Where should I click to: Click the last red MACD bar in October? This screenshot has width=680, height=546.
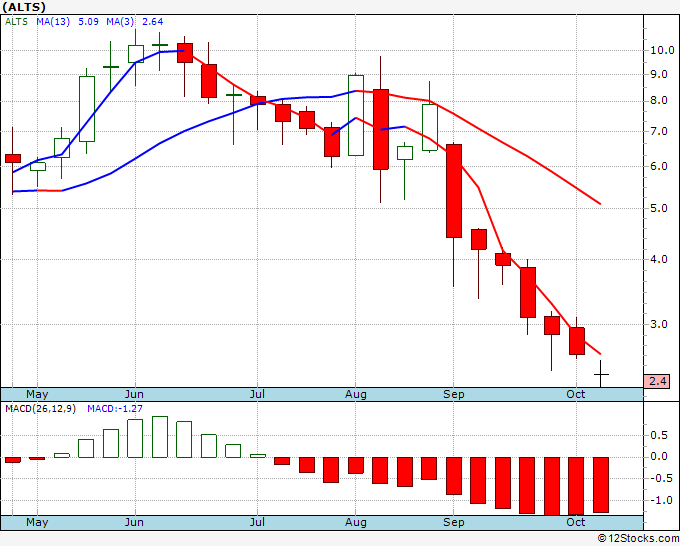(x=601, y=485)
